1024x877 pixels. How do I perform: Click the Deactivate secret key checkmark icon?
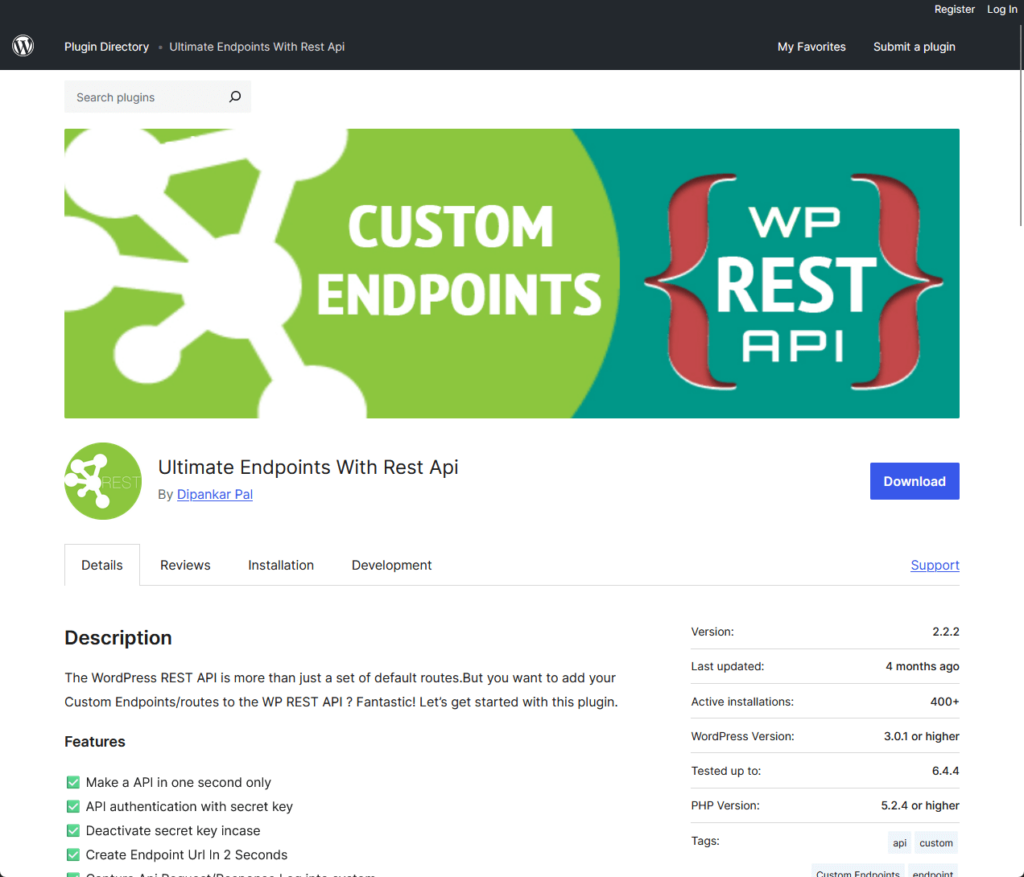click(73, 831)
